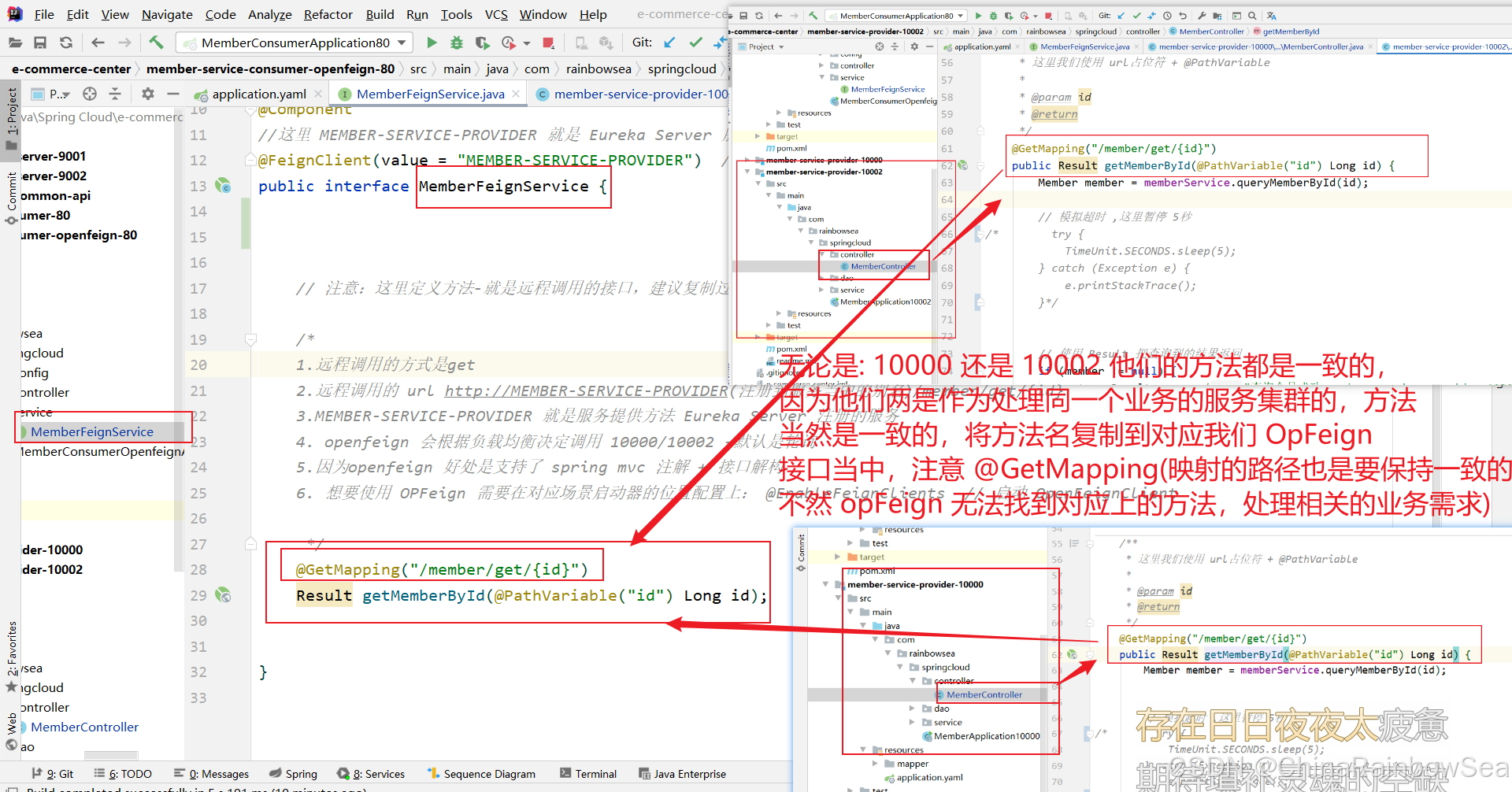Click the Forward navigation arrow
1512x792 pixels.
pyautogui.click(x=124, y=43)
